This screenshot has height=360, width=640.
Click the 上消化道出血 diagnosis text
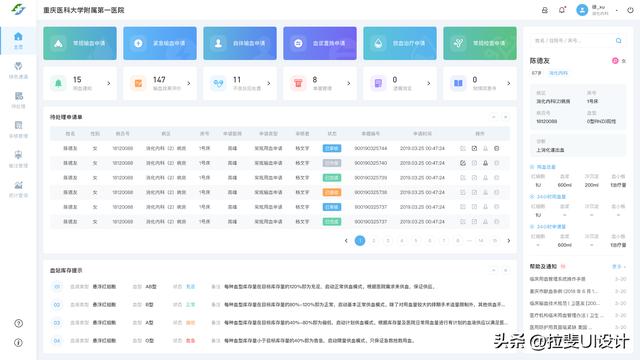click(x=550, y=150)
